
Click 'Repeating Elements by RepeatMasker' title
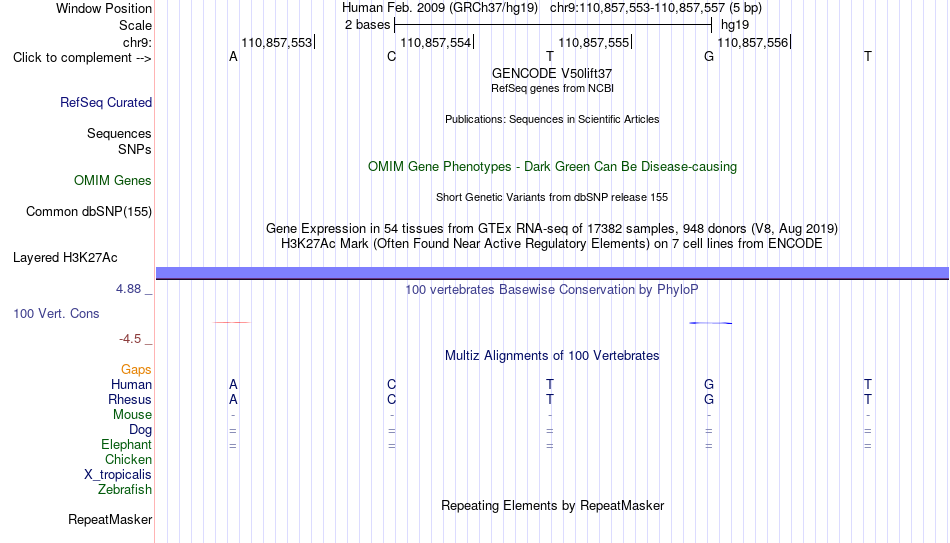pyautogui.click(x=553, y=505)
